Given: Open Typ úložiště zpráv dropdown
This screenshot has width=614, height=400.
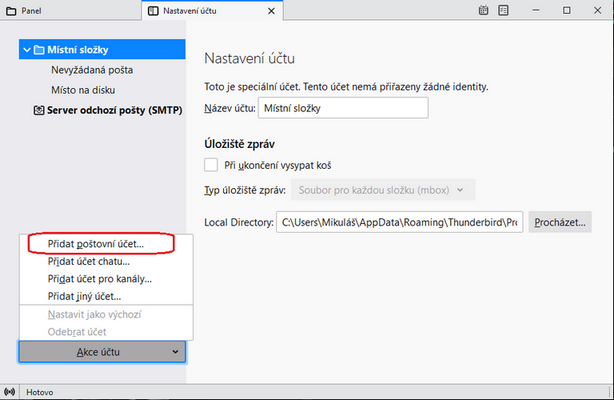Looking at the screenshot, I should coord(381,189).
